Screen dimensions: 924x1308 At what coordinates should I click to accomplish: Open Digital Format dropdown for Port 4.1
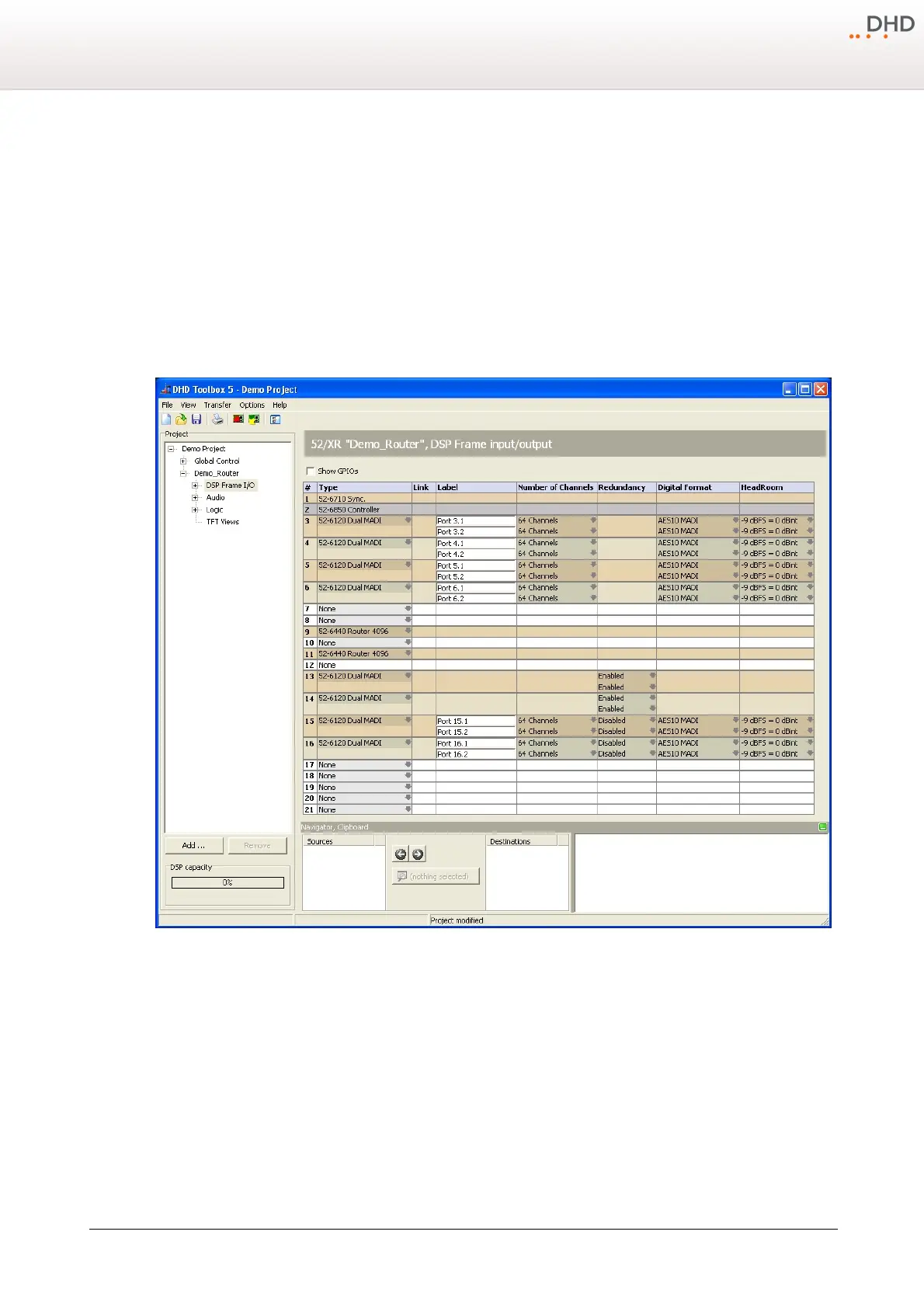point(735,543)
